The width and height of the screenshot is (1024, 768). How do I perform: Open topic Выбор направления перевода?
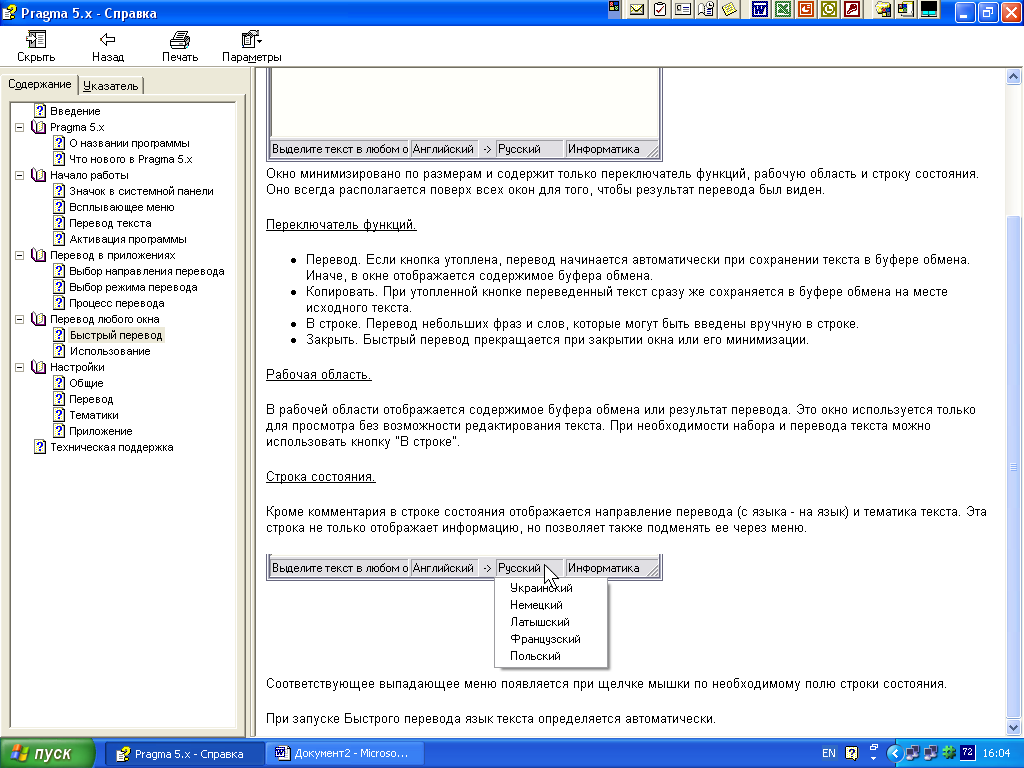(x=147, y=271)
